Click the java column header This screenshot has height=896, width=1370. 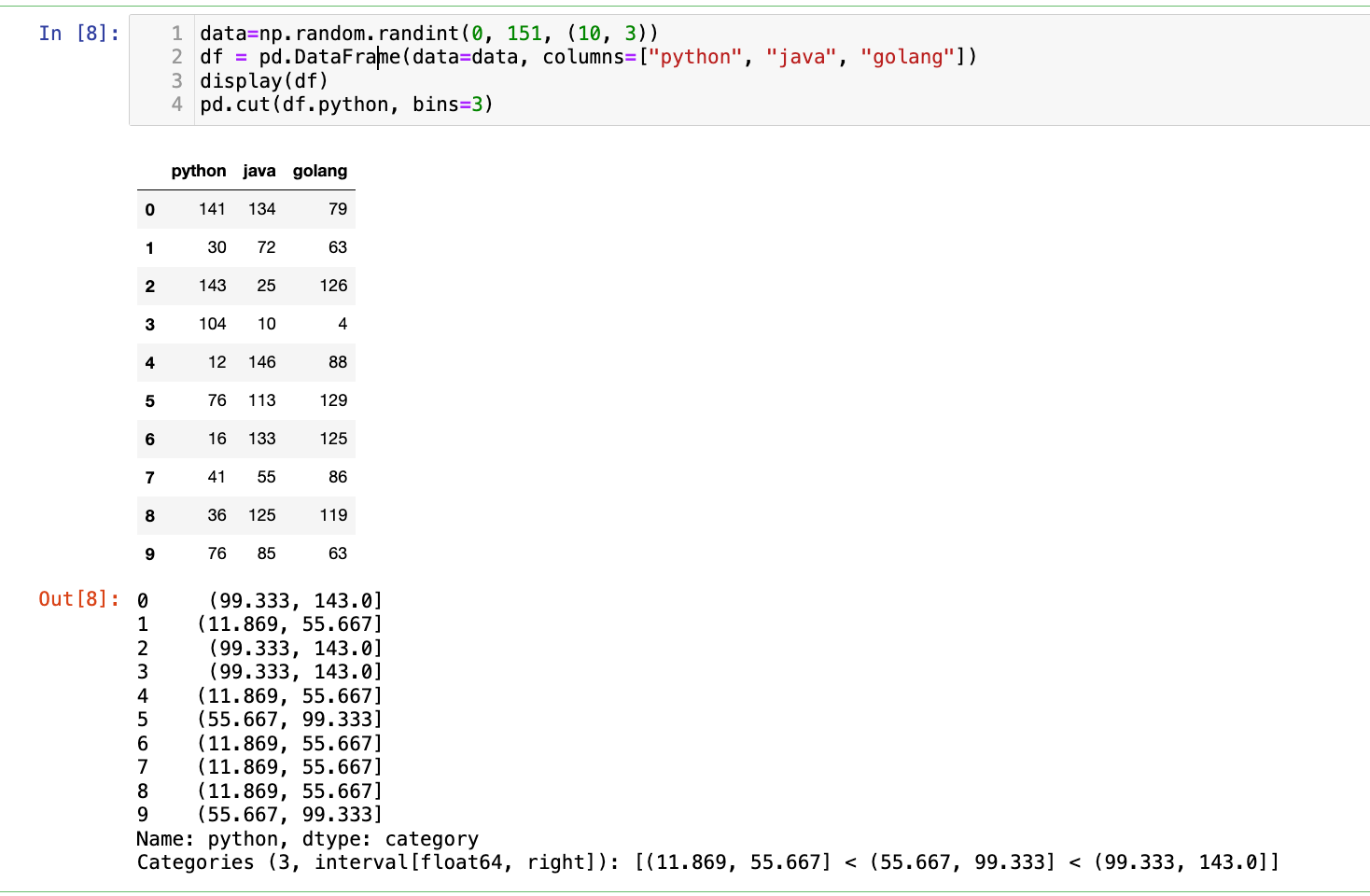coord(259,171)
